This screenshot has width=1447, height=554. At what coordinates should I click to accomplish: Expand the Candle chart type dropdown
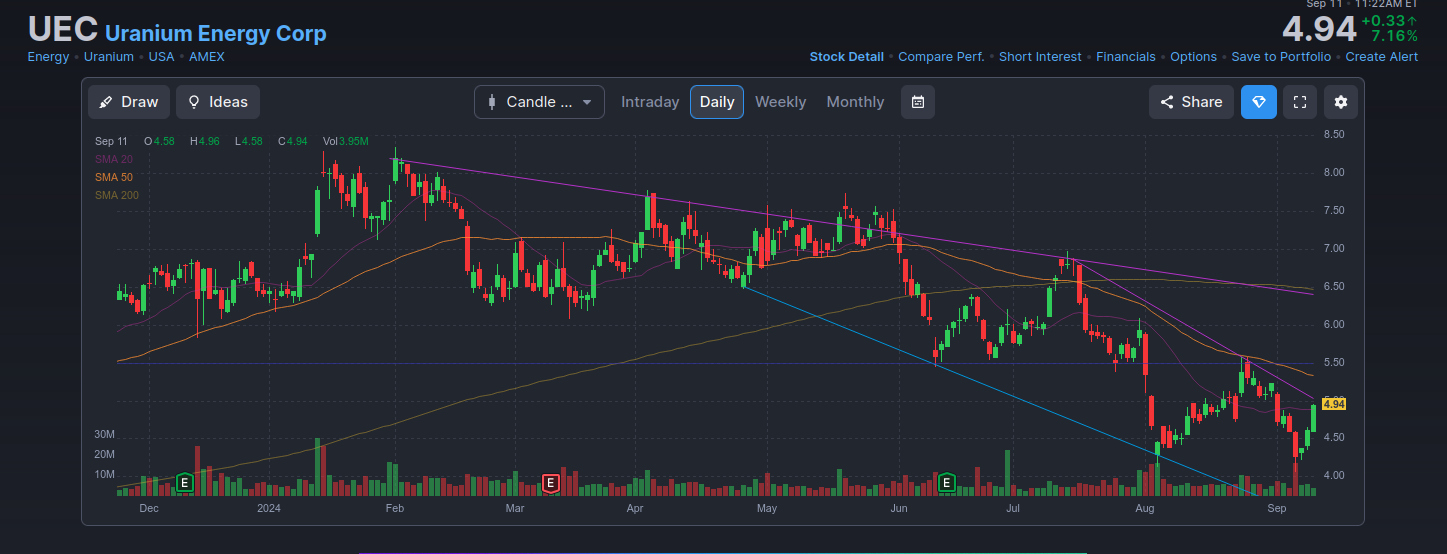point(539,102)
